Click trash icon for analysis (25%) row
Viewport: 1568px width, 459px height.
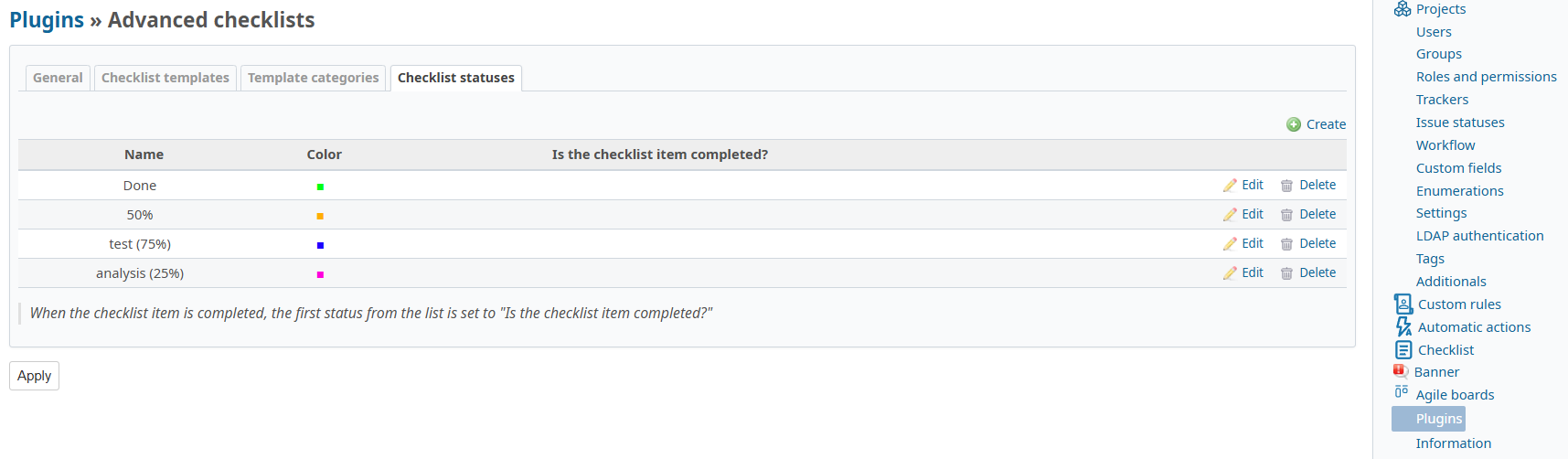[x=1286, y=273]
